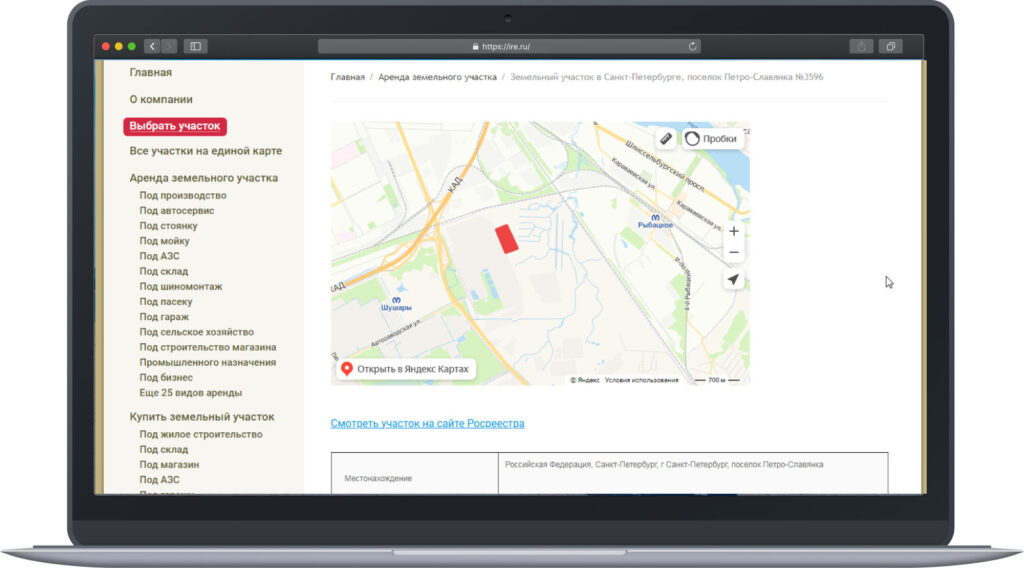Select Под строительство магазина

208,347
